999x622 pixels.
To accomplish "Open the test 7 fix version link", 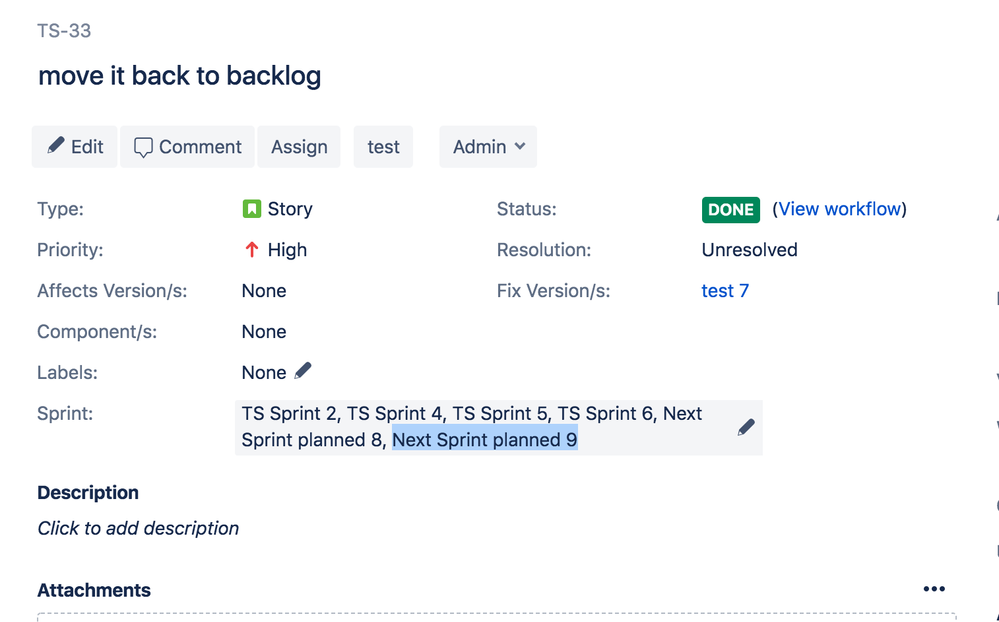I will click(x=724, y=290).
